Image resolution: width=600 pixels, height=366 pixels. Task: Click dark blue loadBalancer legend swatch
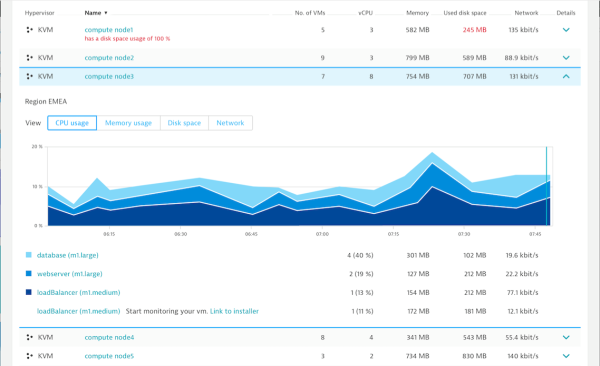pyautogui.click(x=29, y=292)
